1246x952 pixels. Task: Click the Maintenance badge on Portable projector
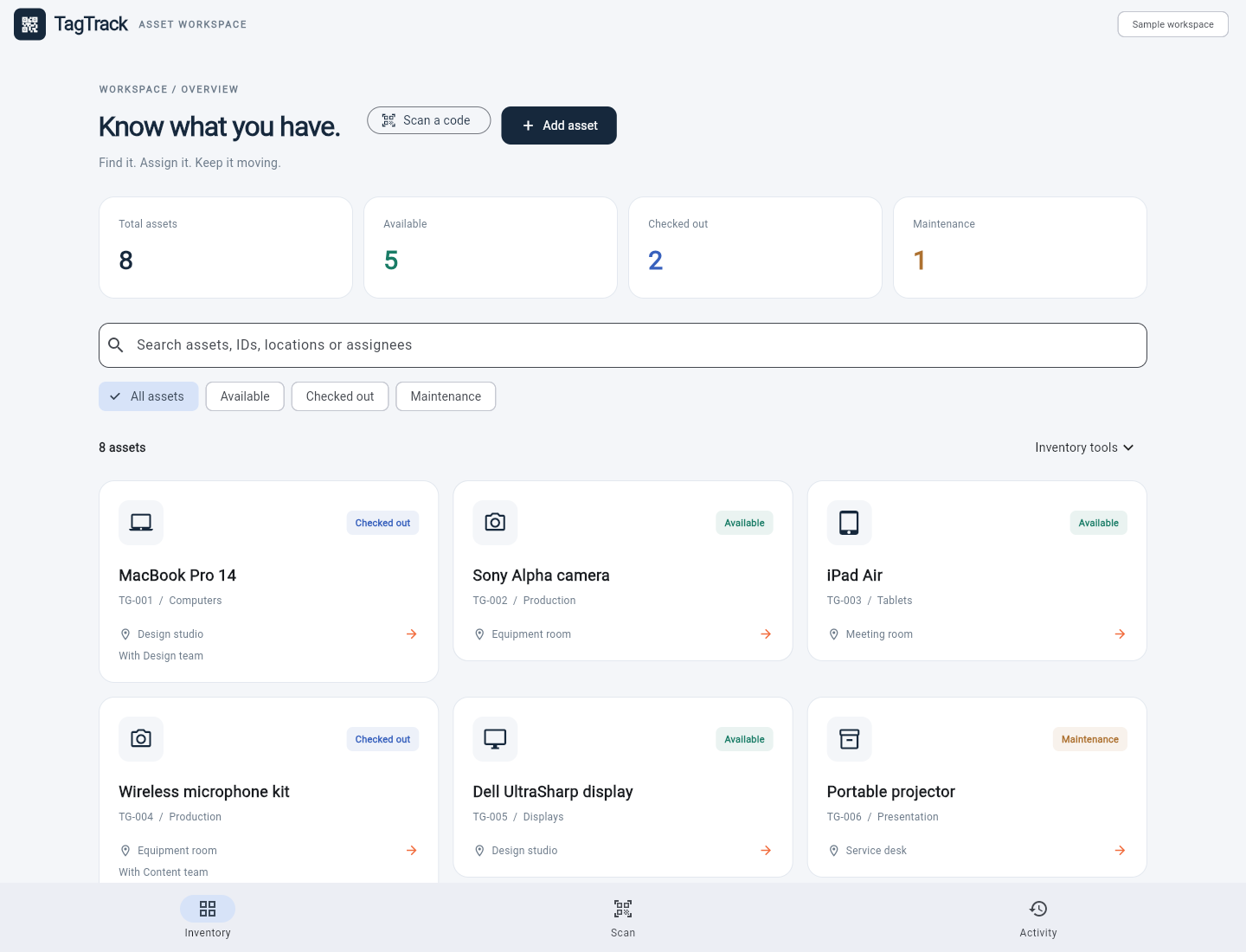(1090, 739)
